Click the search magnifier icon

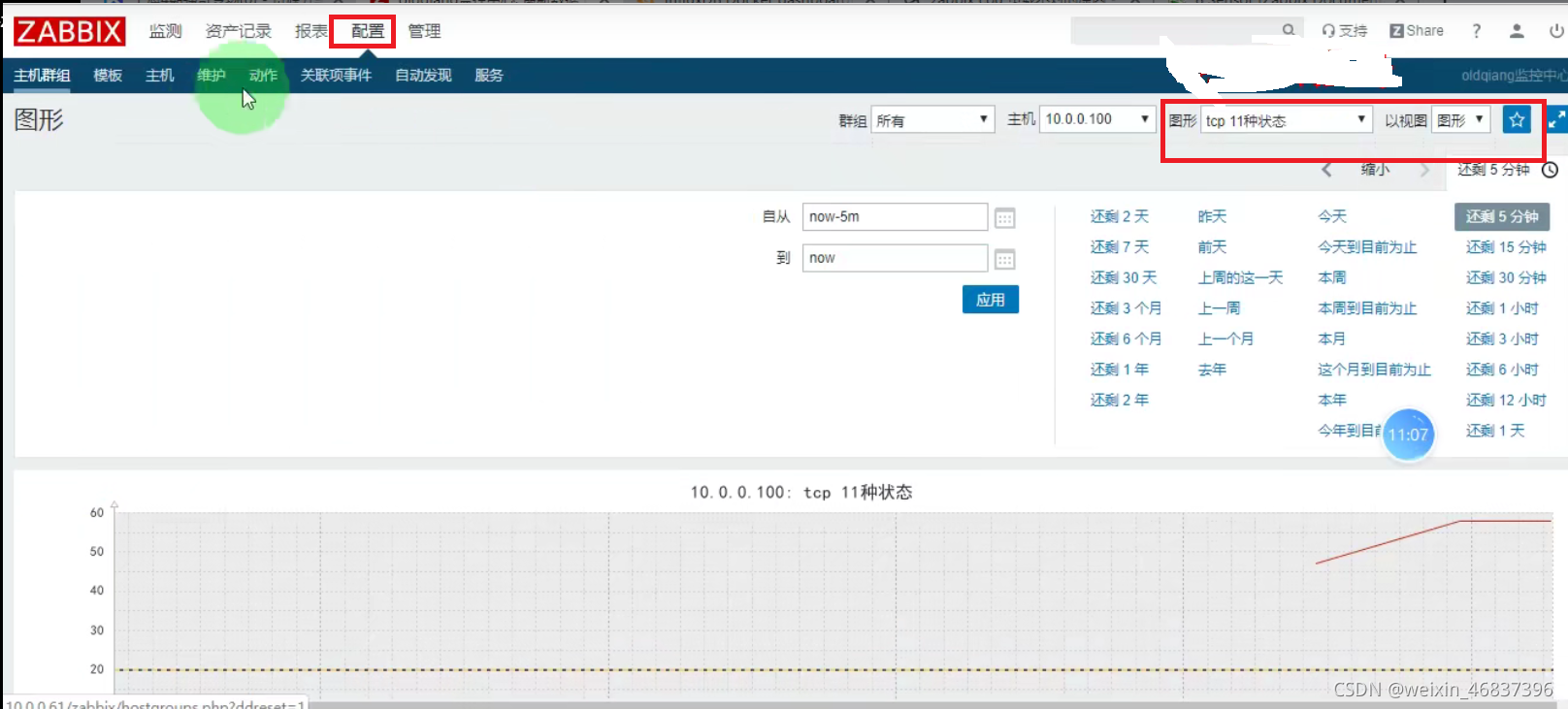[x=1289, y=30]
